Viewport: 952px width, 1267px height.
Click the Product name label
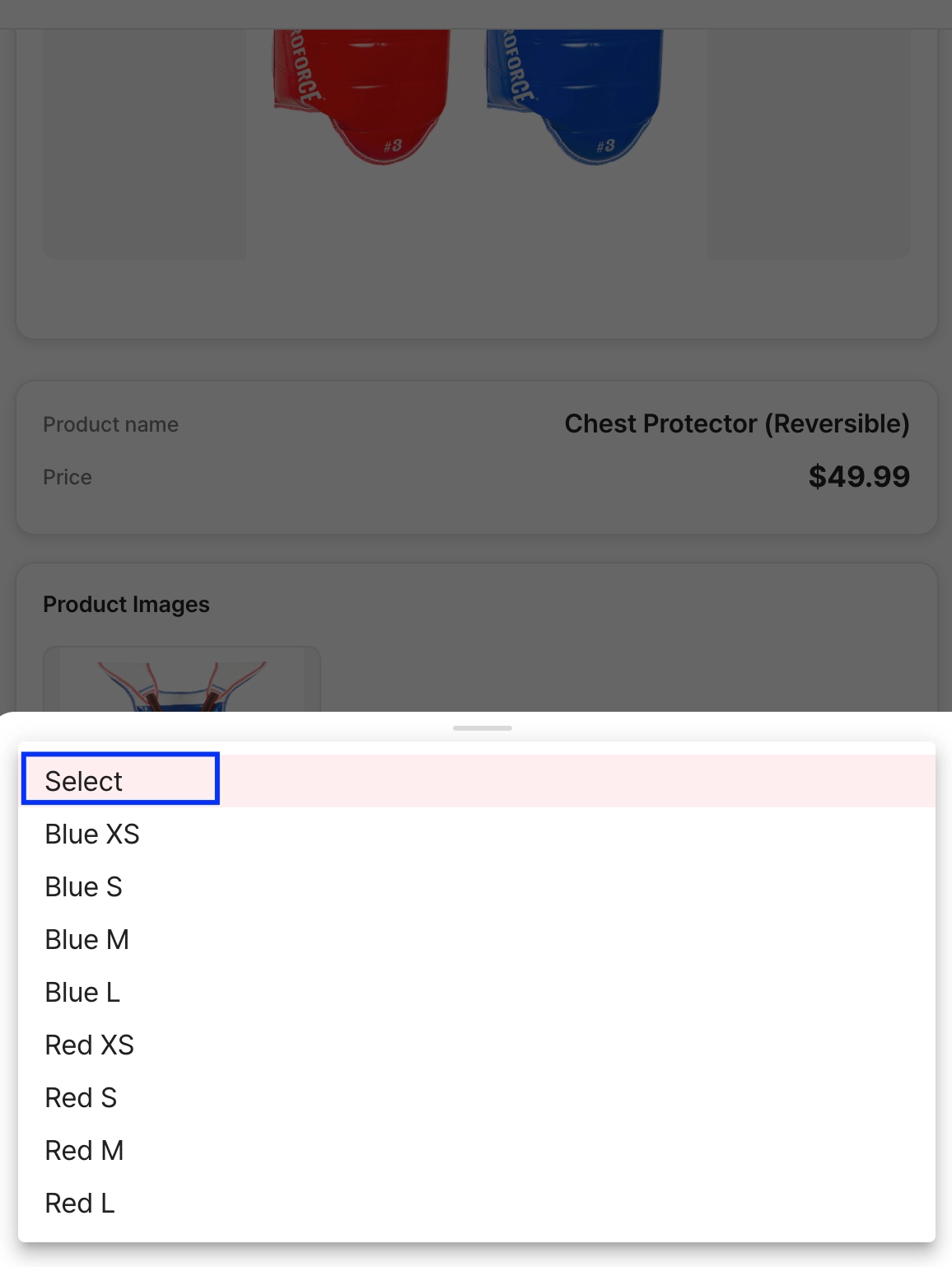click(110, 424)
